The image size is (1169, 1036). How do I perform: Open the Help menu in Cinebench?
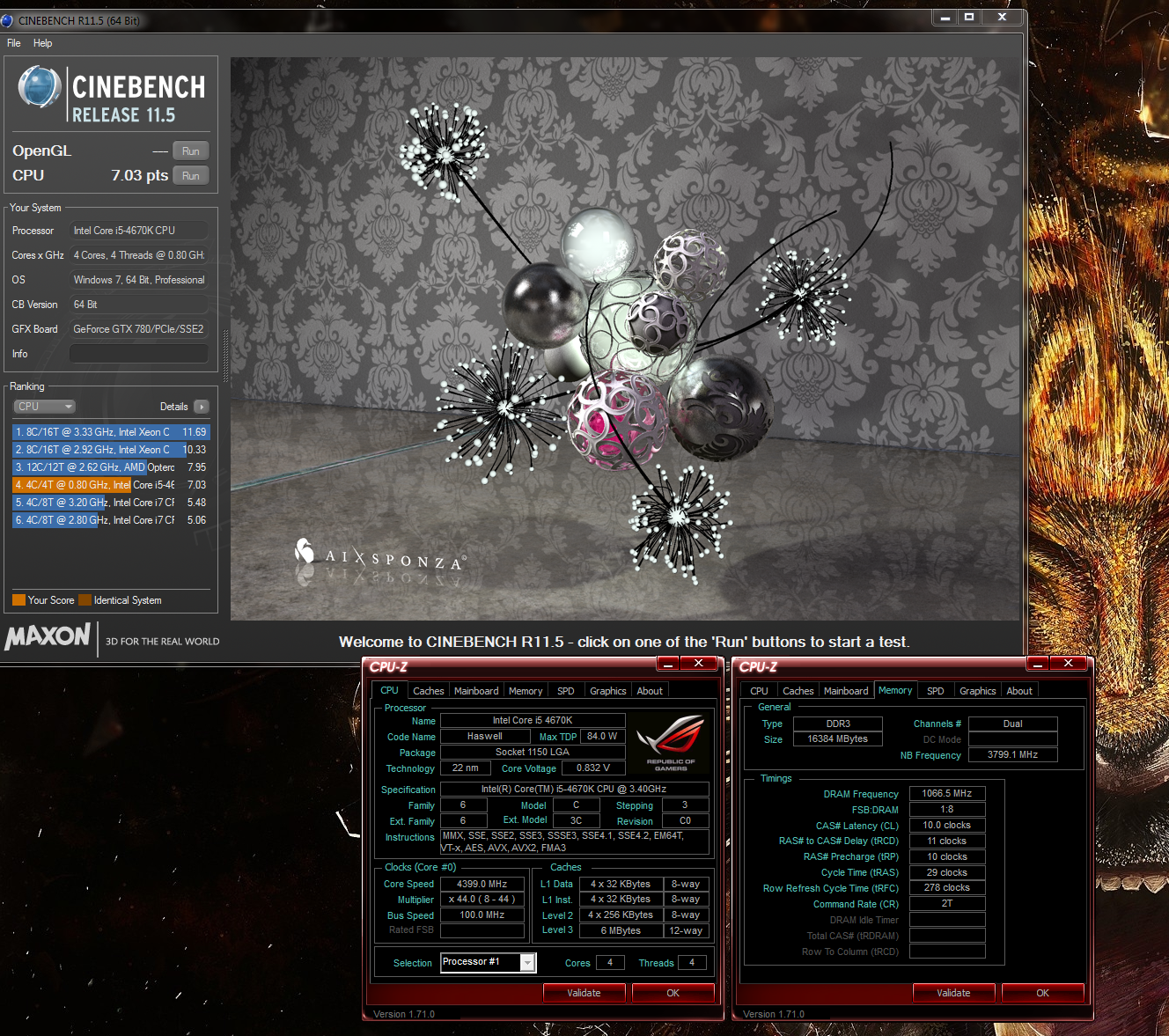(x=42, y=43)
